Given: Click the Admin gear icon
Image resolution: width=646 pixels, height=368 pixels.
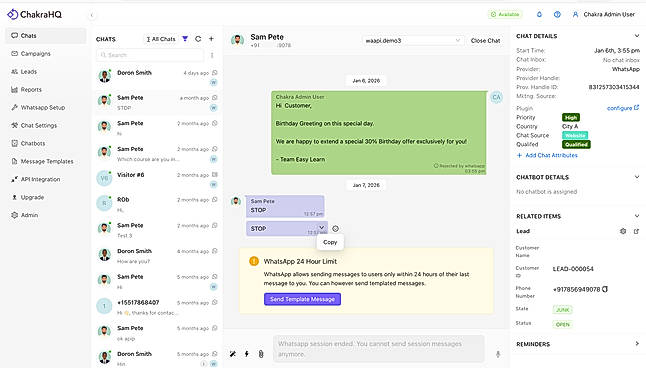Looking at the screenshot, I should [x=15, y=215].
